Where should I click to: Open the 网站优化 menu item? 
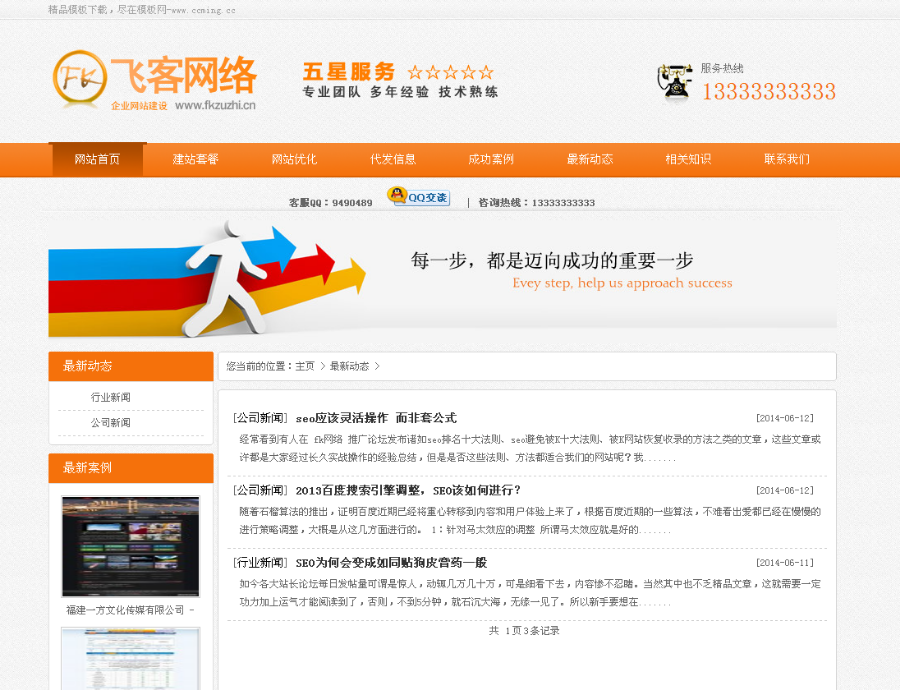click(x=294, y=159)
